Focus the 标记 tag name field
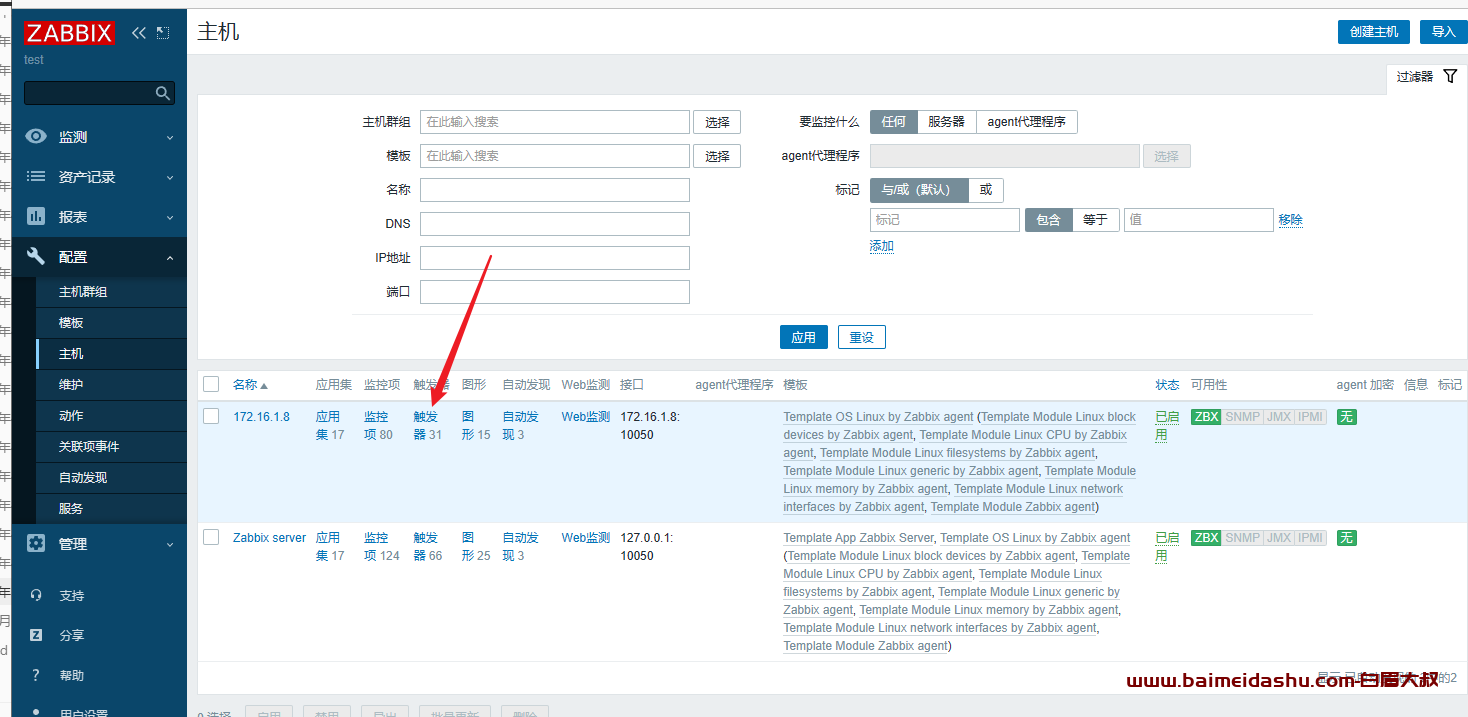The image size is (1468, 717). pyautogui.click(x=945, y=220)
